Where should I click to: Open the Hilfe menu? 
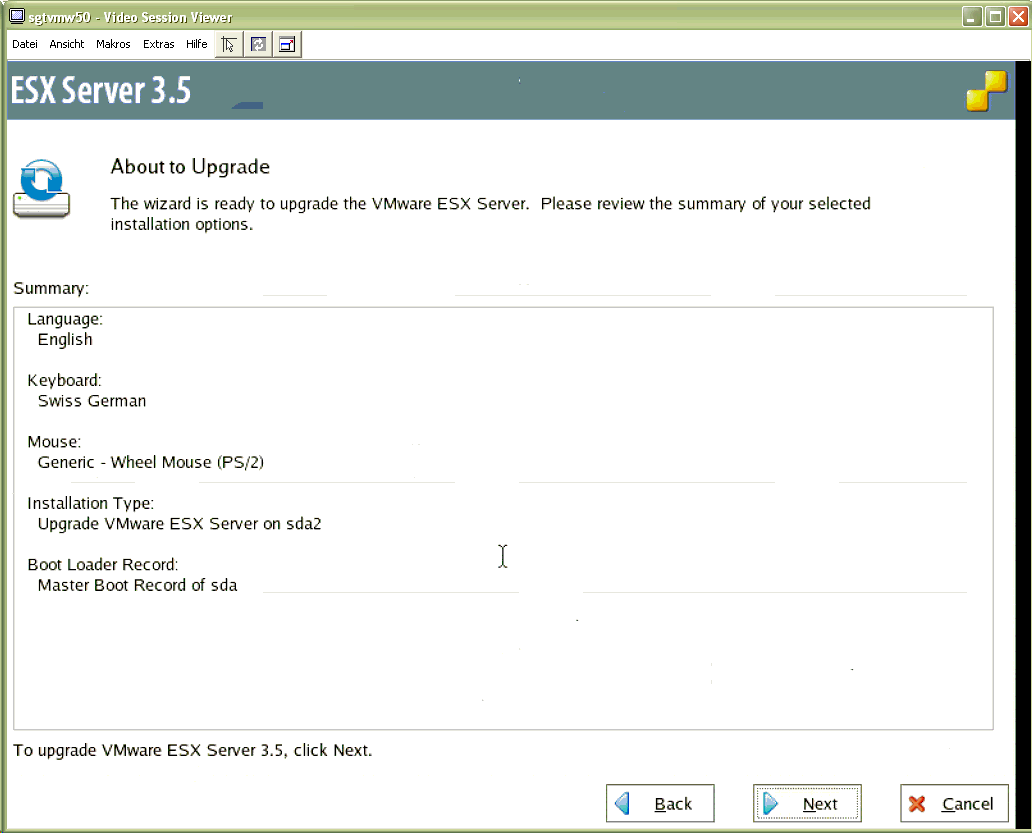click(196, 44)
